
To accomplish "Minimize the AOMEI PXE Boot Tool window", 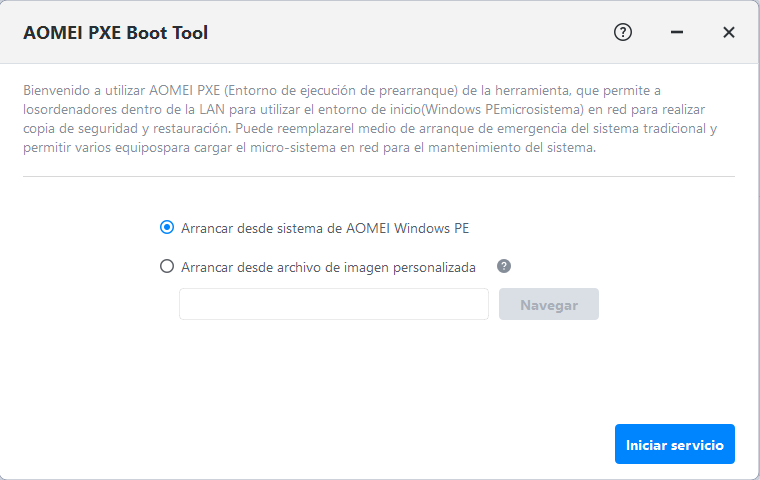I will pos(677,32).
